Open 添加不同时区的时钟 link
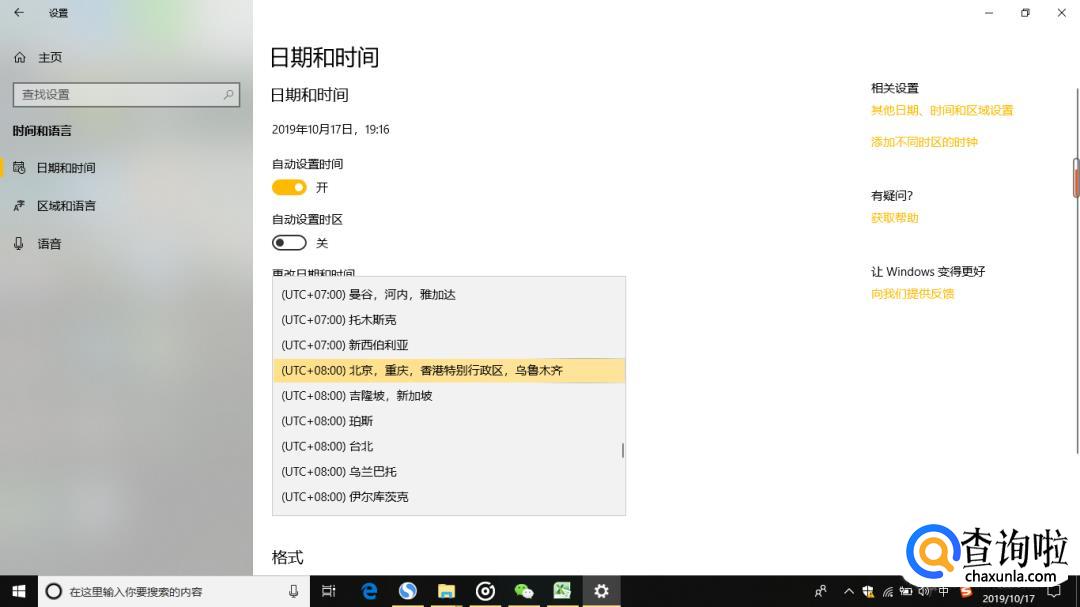 click(x=924, y=142)
